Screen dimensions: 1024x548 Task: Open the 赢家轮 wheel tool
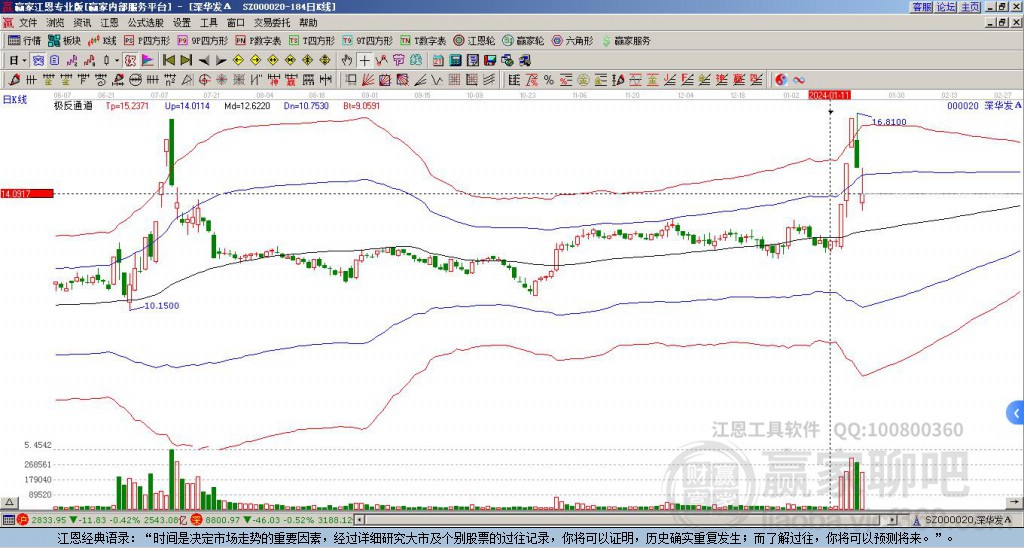coord(523,40)
